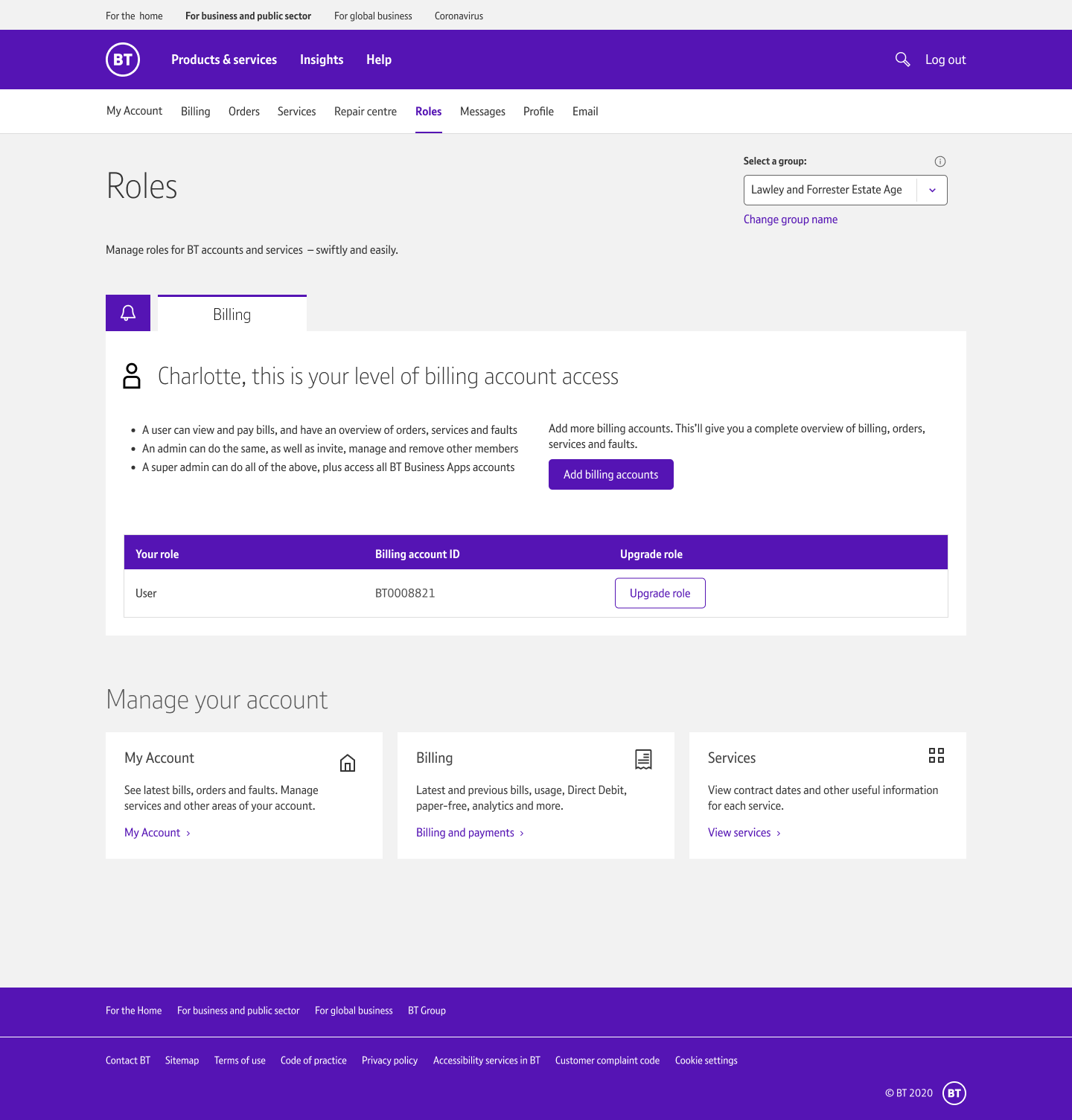Image resolution: width=1072 pixels, height=1120 pixels.
Task: Click Add billing accounts button
Action: click(x=611, y=475)
